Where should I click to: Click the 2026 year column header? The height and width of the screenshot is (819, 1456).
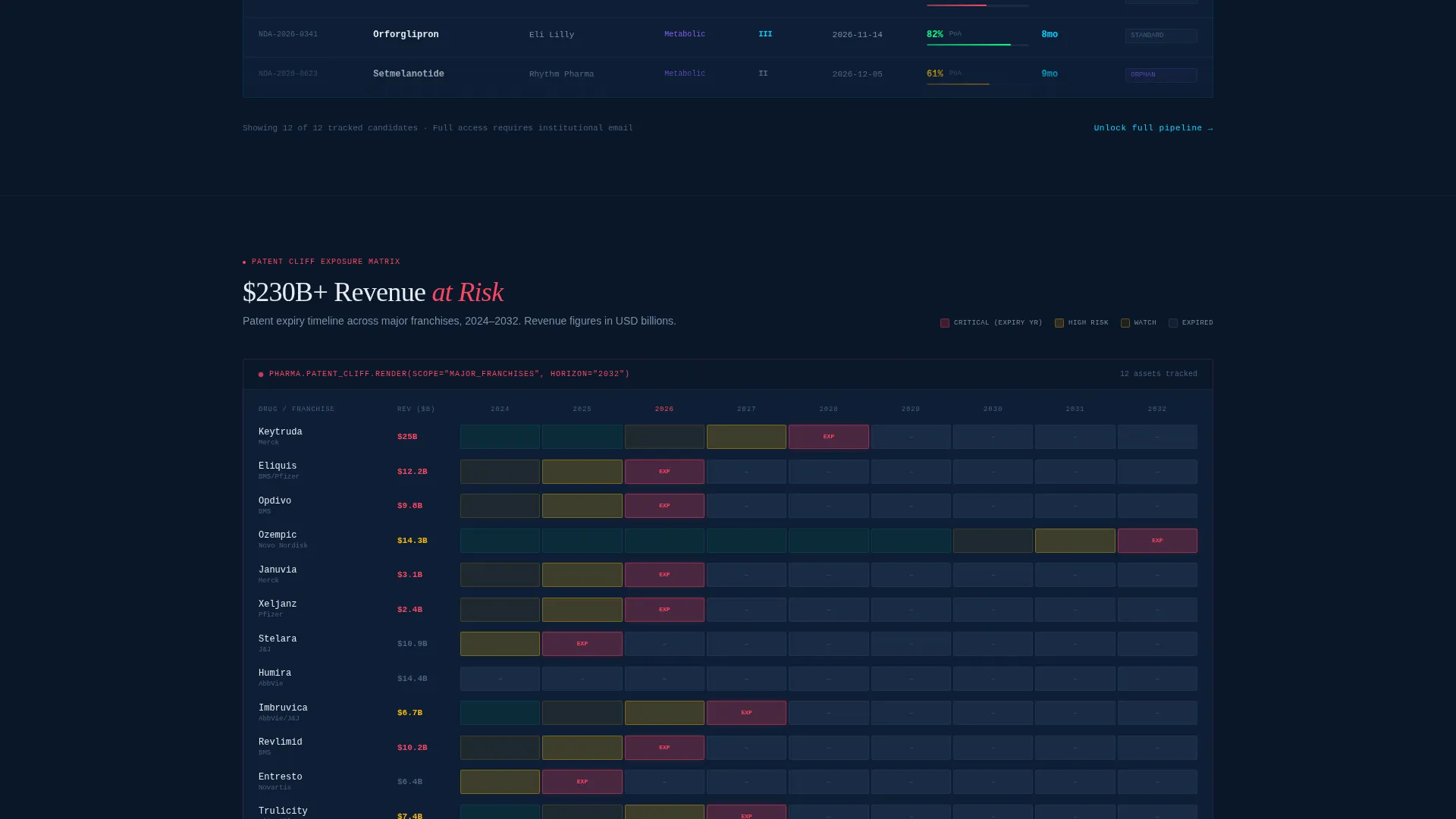[x=664, y=409]
